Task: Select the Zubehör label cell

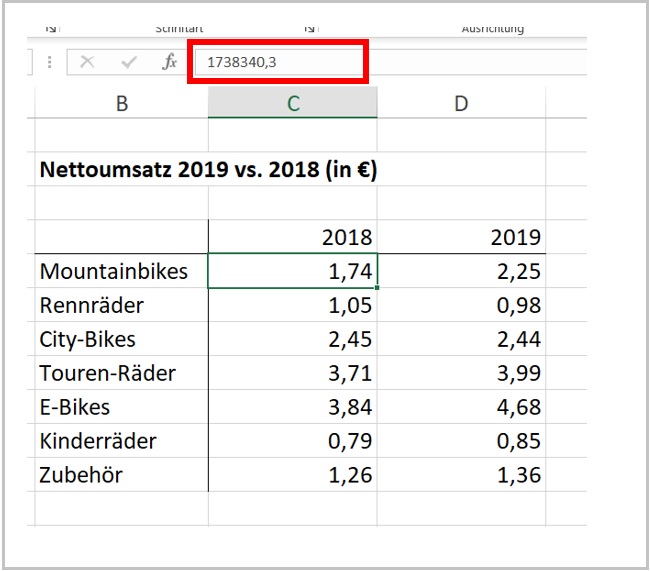Action: click(x=121, y=475)
